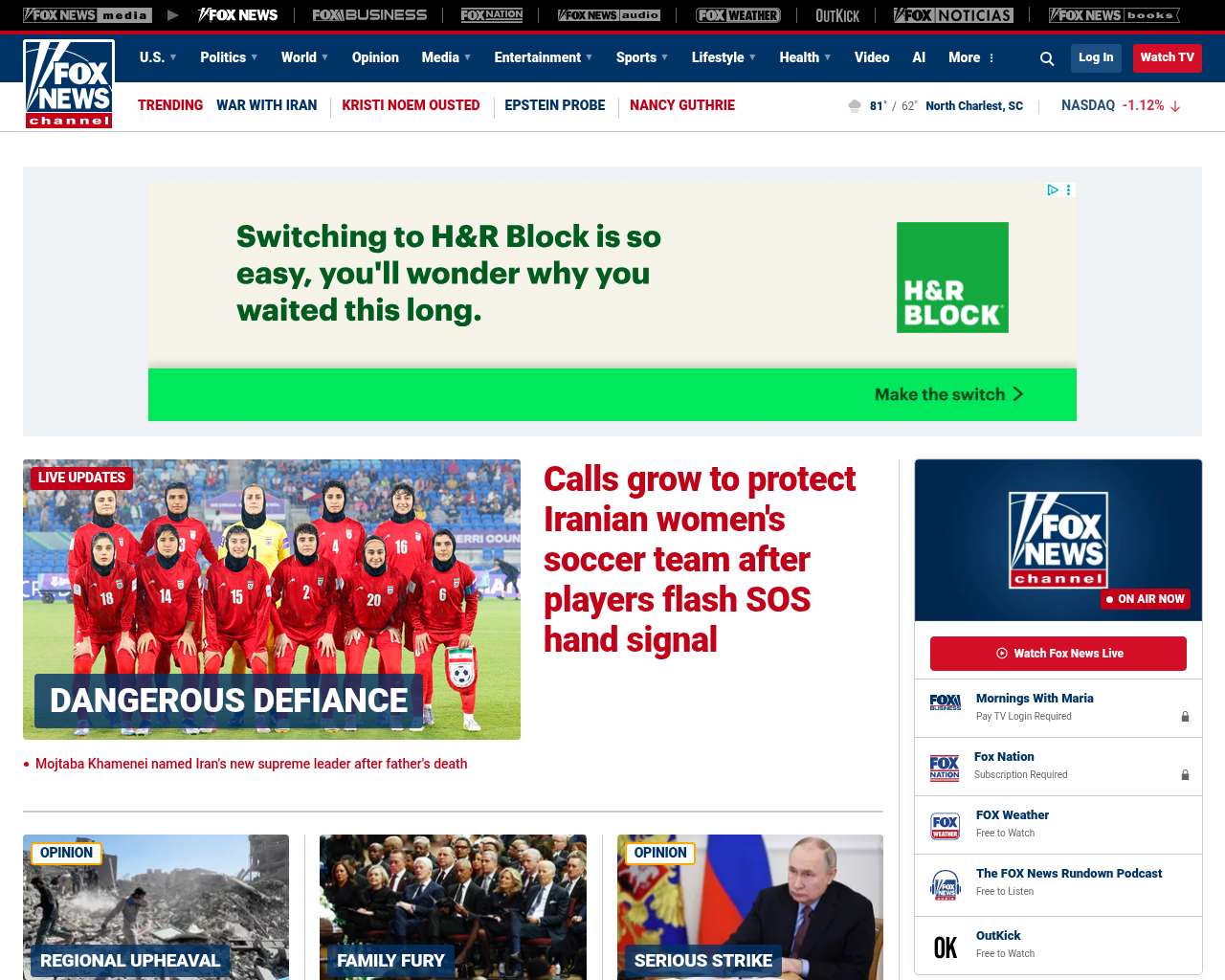Click the Fox Nation icon in sidebar
The image size is (1225, 980).
[945, 768]
